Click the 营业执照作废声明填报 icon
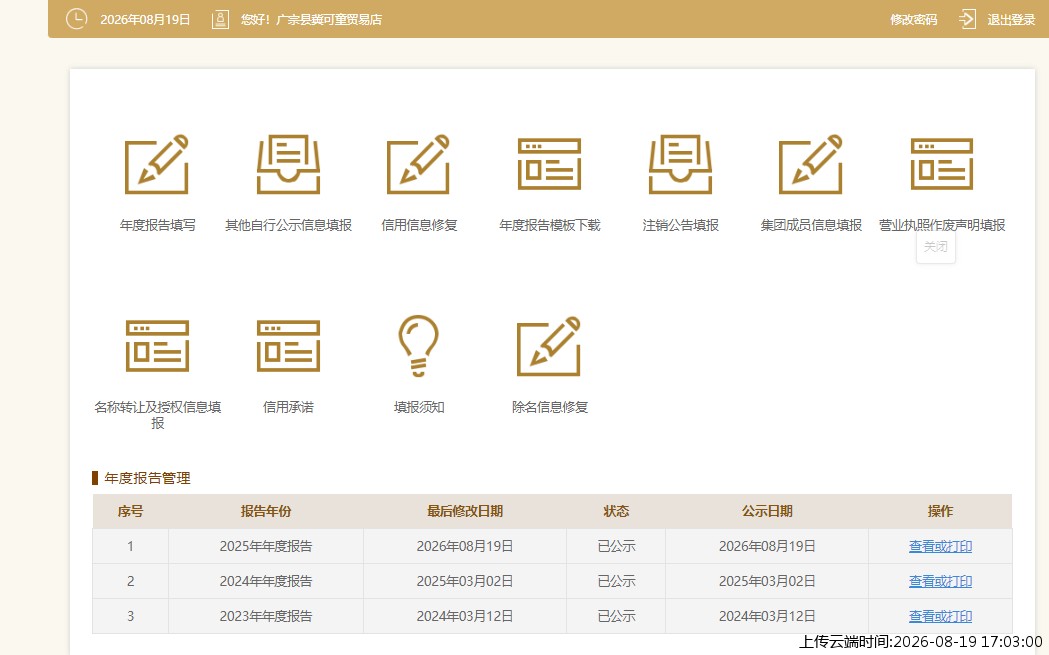1049x655 pixels. tap(942, 164)
